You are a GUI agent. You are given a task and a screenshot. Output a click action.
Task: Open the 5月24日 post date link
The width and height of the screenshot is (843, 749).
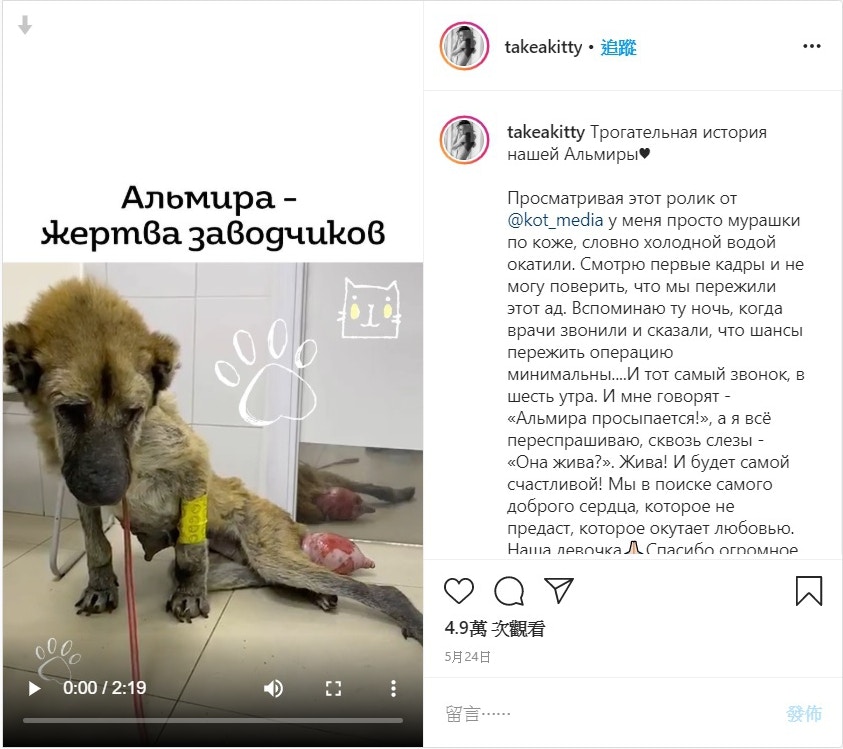pos(467,657)
